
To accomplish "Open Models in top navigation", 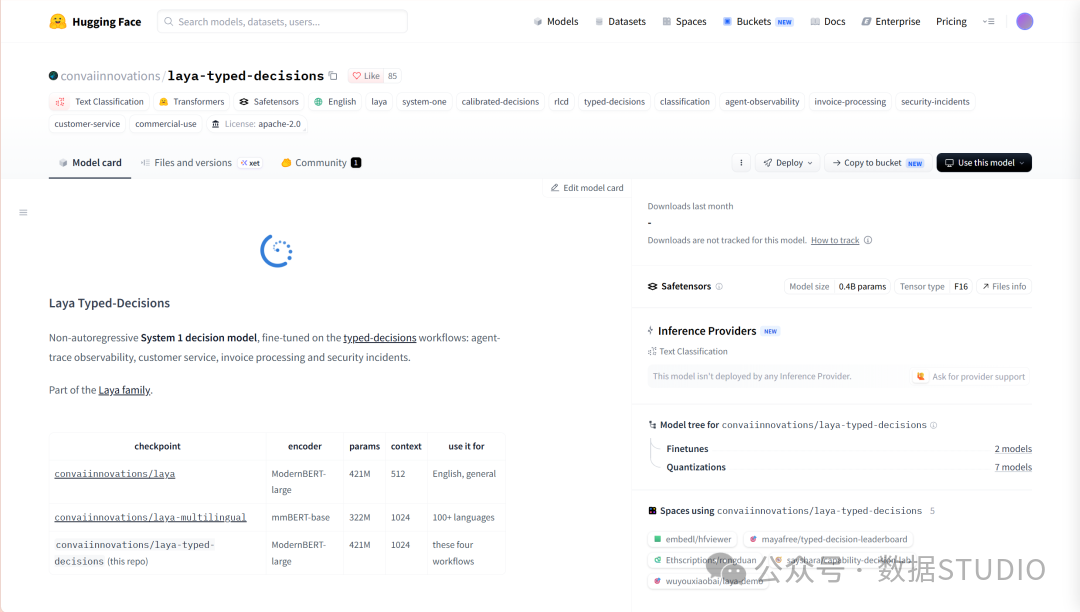I will pos(556,21).
